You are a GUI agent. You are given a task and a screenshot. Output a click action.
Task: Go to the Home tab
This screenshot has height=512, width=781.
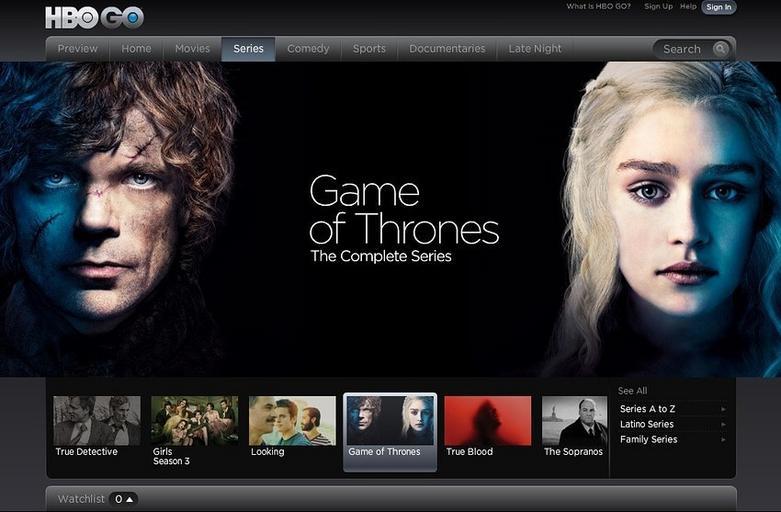136,49
